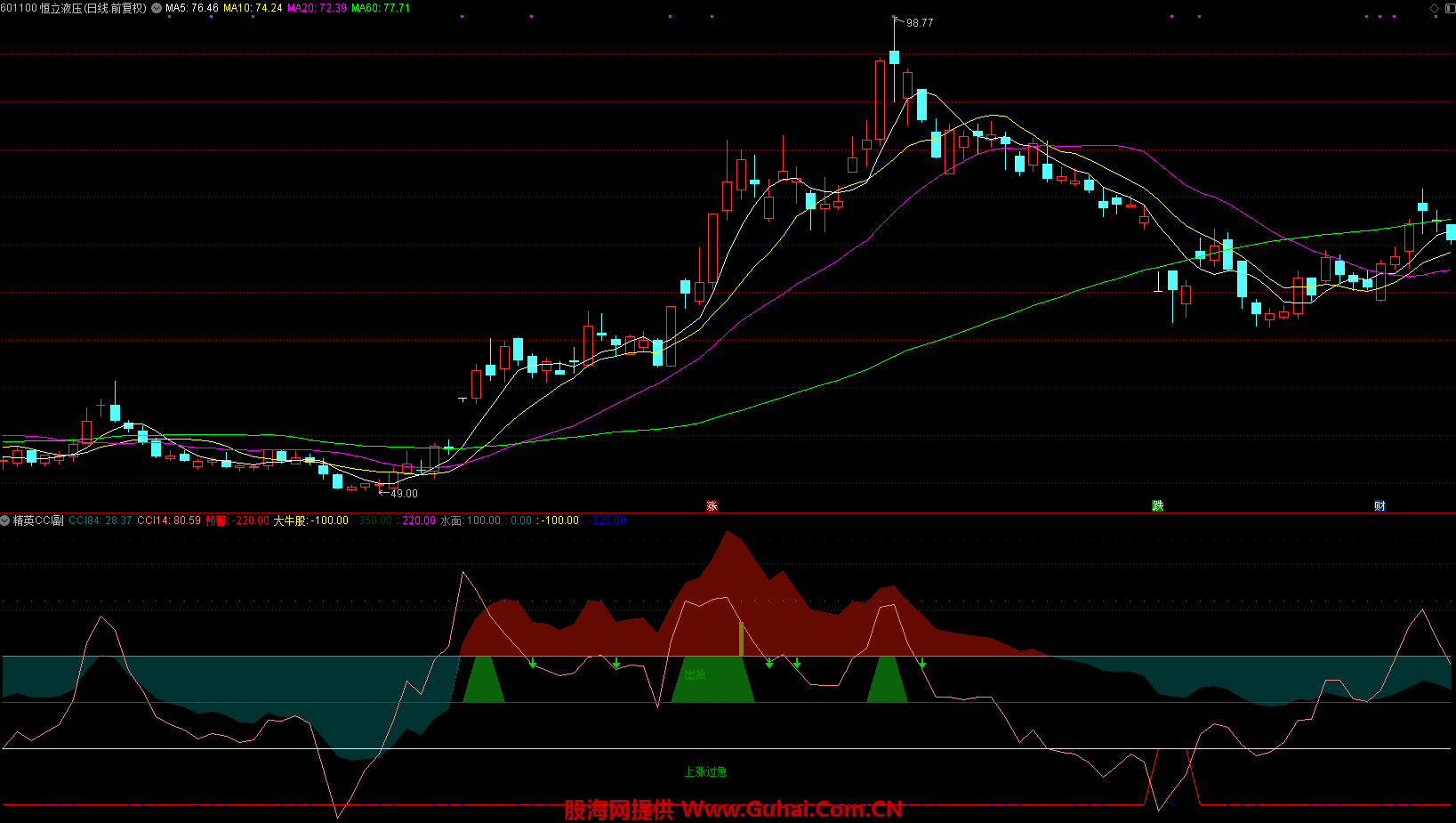The image size is (1456, 823).
Task: Select the CCI14: 80.59 value
Action: pyautogui.click(x=169, y=520)
